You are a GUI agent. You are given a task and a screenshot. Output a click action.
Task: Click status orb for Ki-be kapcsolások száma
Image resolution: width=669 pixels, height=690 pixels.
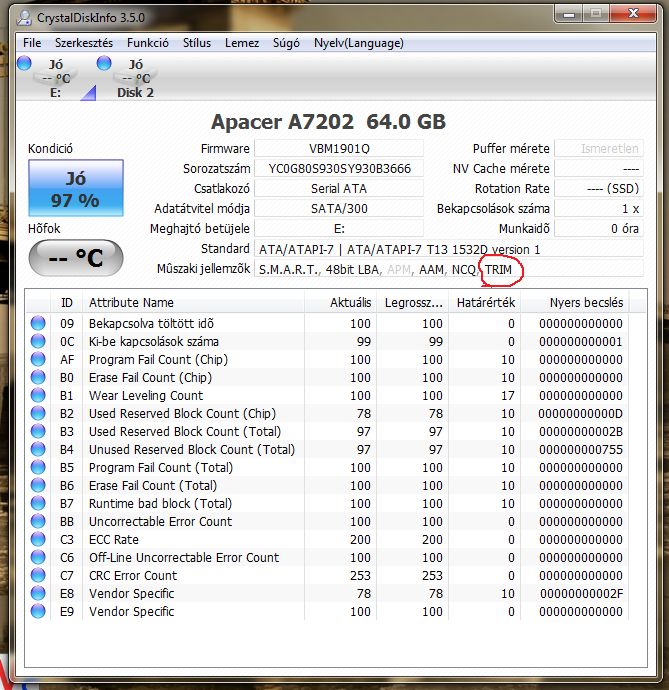(38, 341)
